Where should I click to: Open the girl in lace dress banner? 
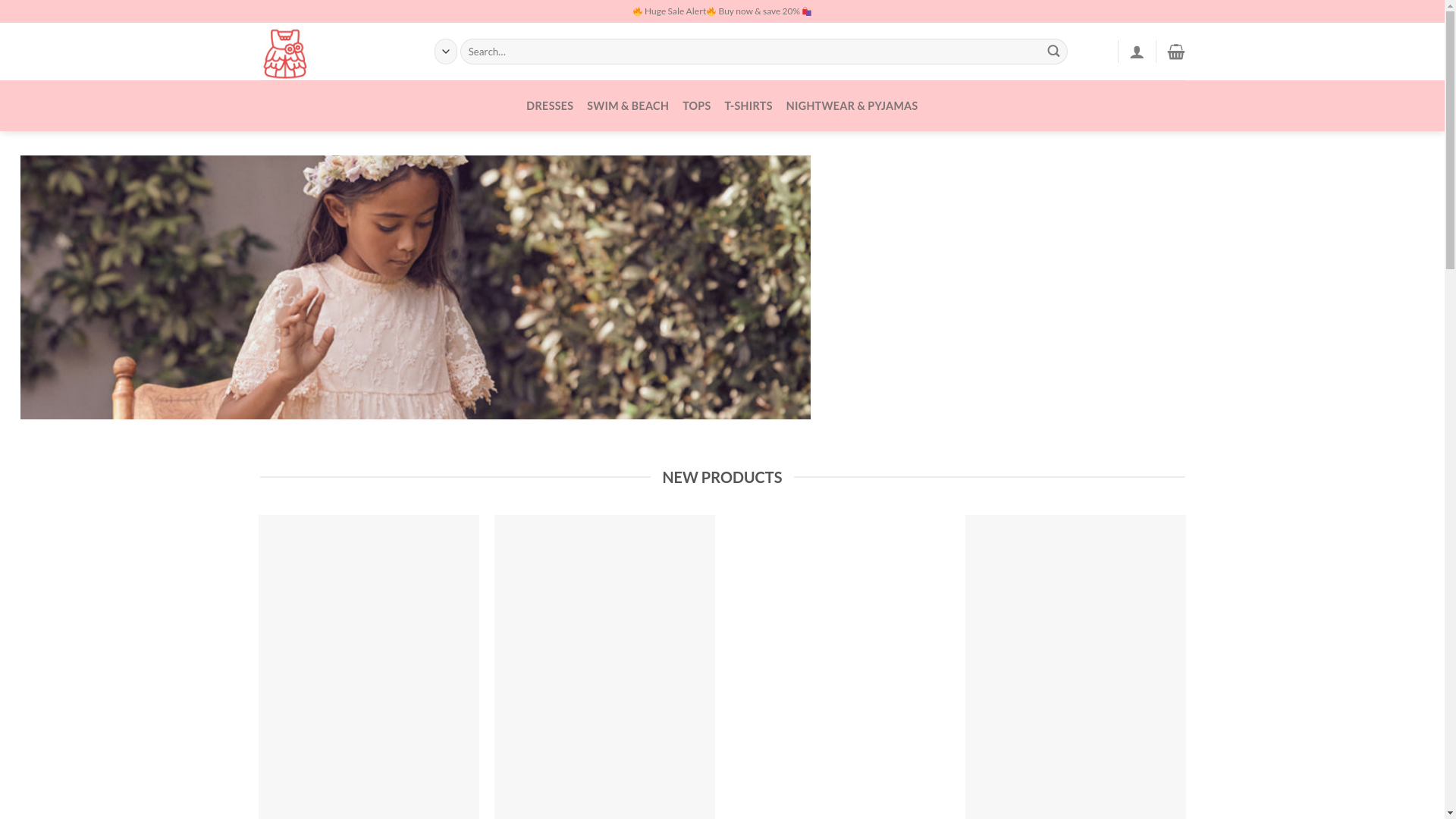coord(415,287)
